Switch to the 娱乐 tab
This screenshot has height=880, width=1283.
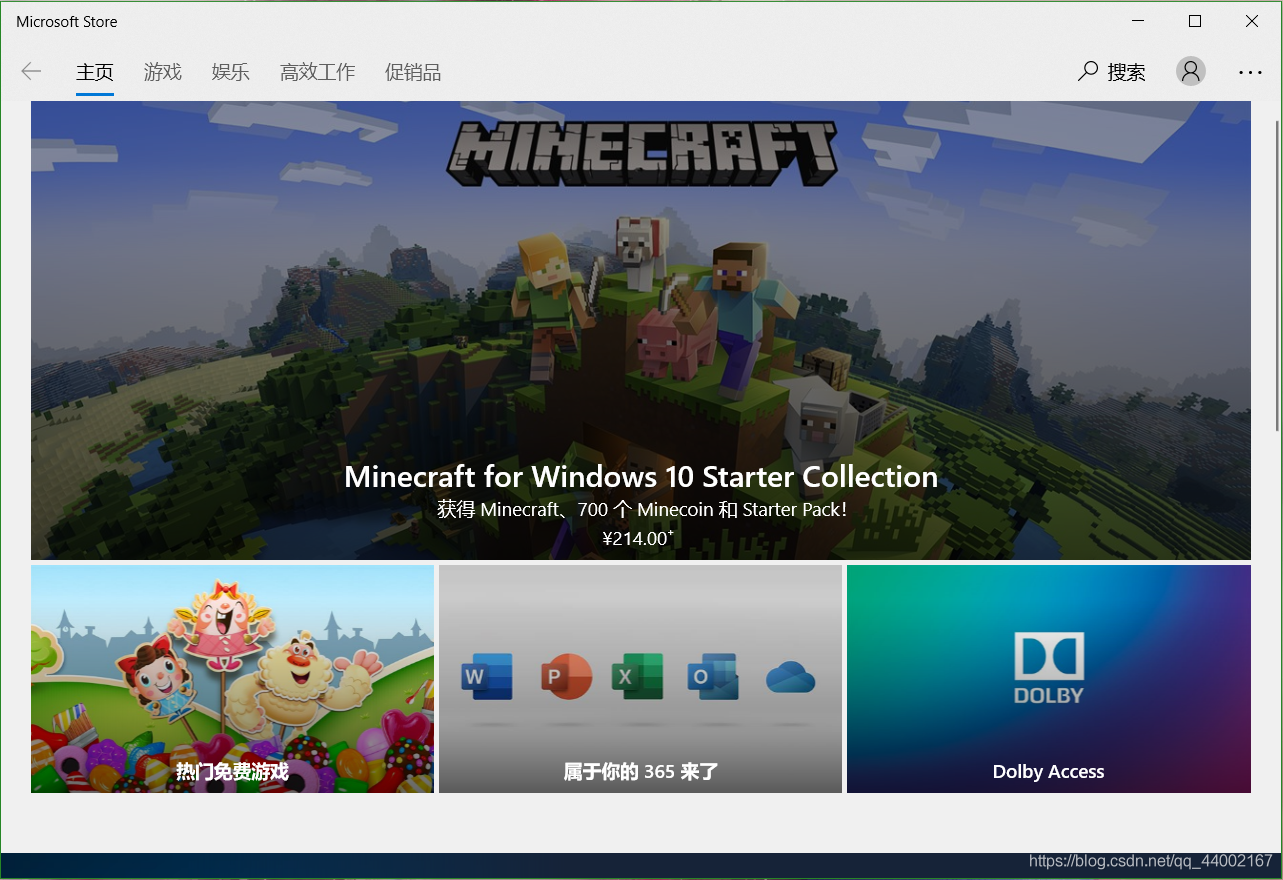[230, 72]
